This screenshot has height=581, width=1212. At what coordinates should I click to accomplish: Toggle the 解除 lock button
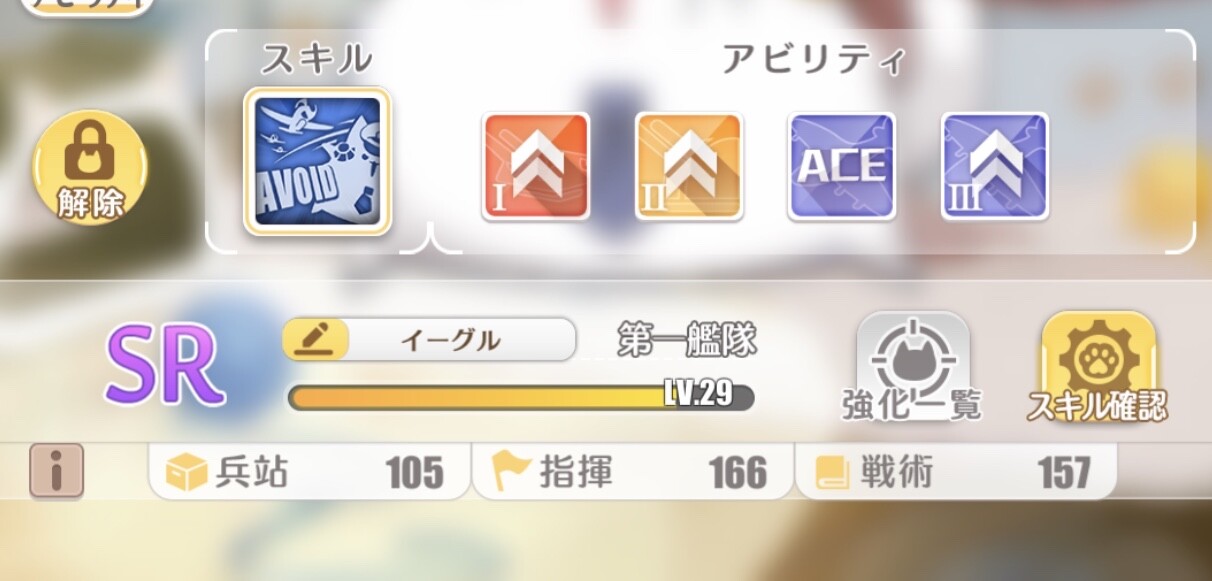pos(91,166)
